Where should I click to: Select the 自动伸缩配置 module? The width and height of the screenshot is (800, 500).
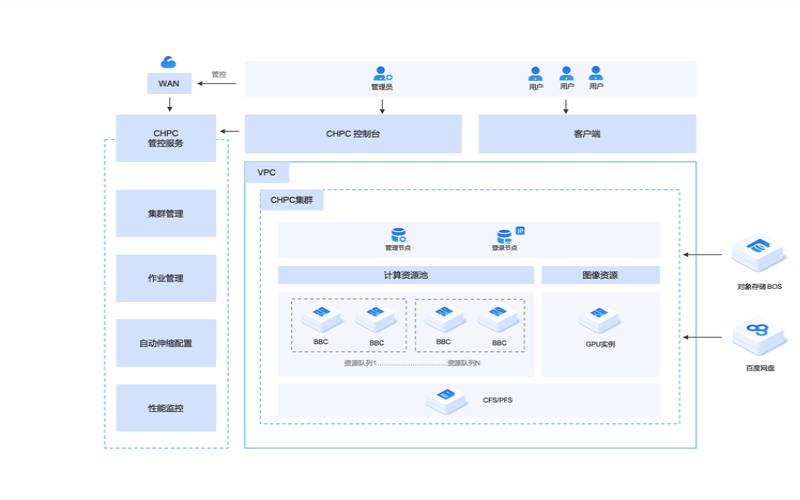[166, 343]
